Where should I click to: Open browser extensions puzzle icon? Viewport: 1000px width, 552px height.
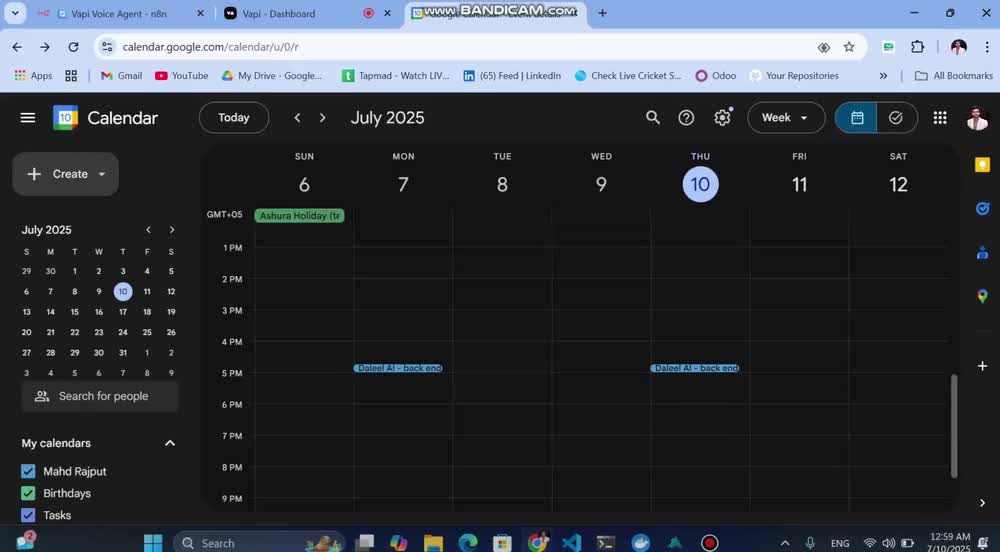[917, 47]
